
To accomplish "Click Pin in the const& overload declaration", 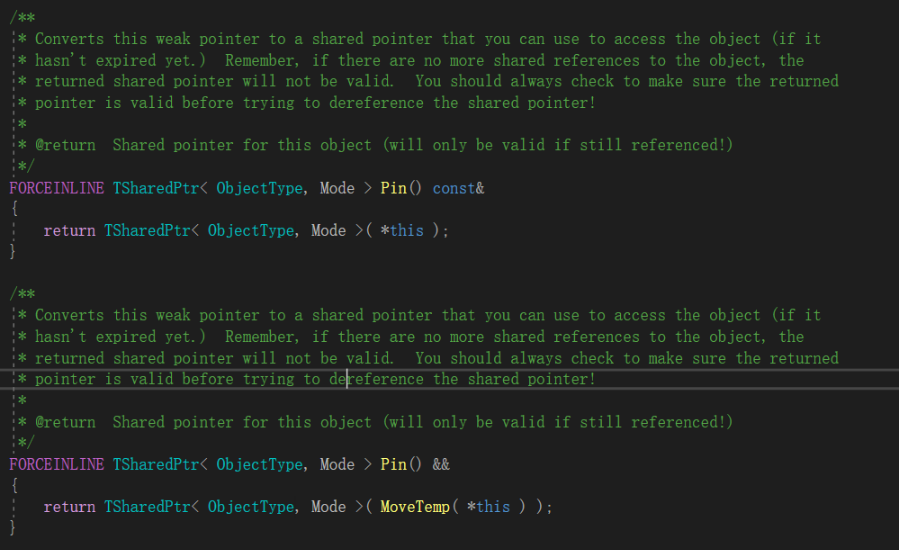I will 393,188.
